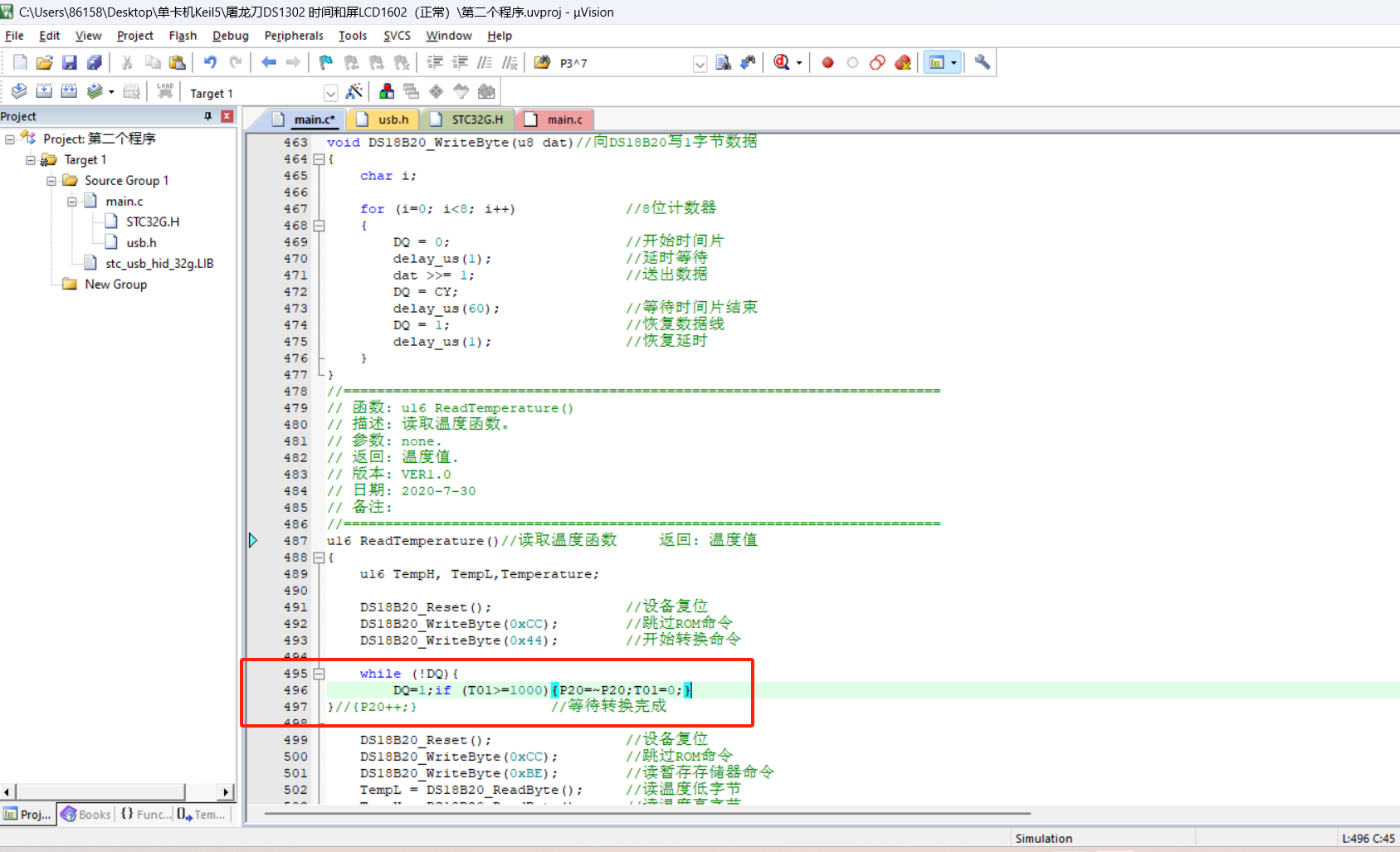The width and height of the screenshot is (1400, 852).
Task: Open the Target 1 dropdown
Action: click(x=330, y=93)
